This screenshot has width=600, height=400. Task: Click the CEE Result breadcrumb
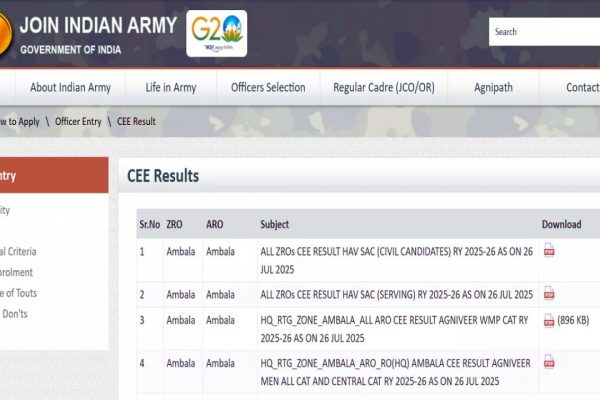point(136,121)
